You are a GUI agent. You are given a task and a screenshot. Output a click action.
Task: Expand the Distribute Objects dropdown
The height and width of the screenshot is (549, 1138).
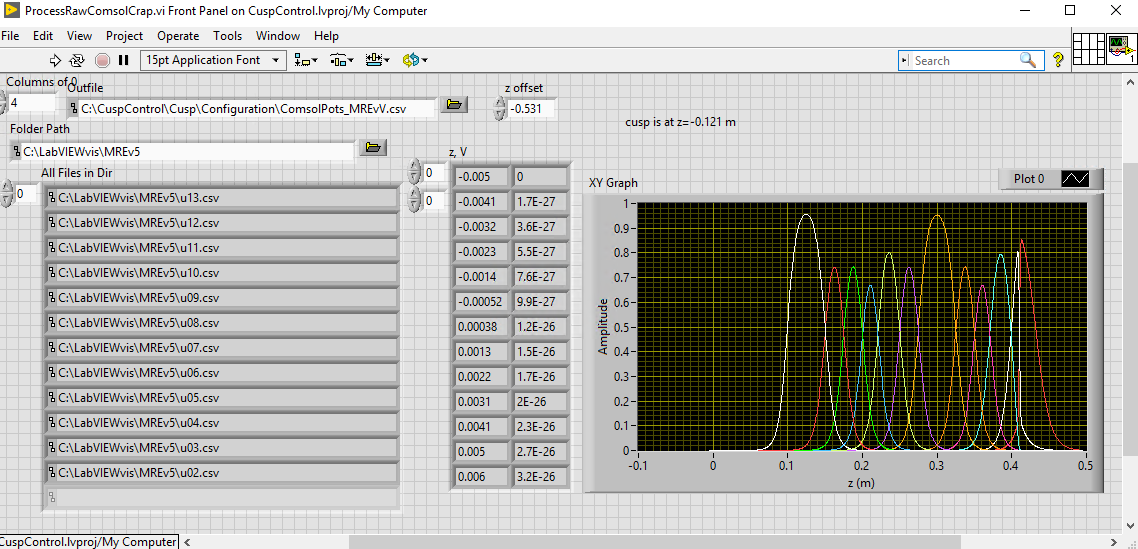tap(341, 60)
